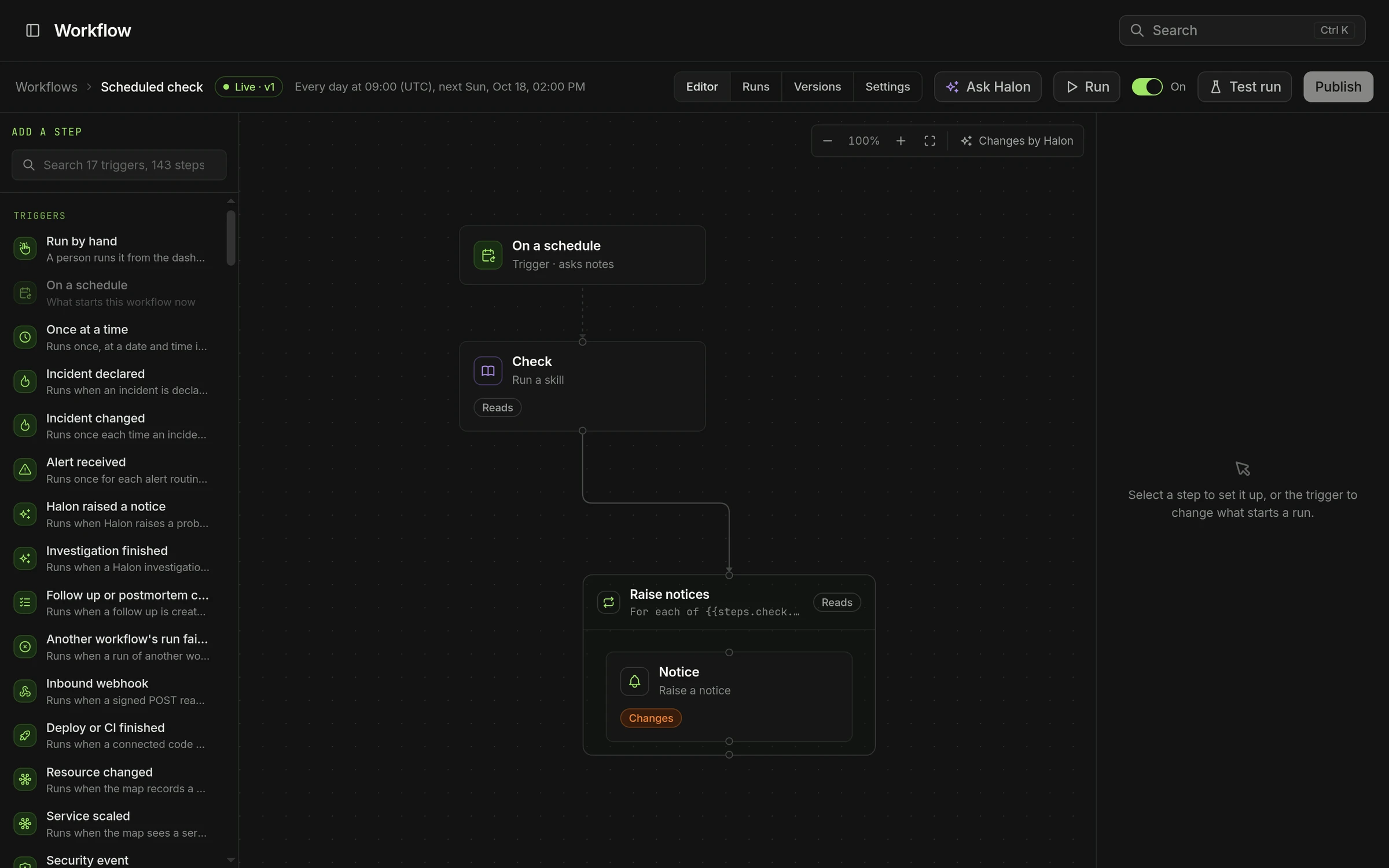Click the Resource changed icon
The width and height of the screenshot is (1389, 868).
coord(25,779)
